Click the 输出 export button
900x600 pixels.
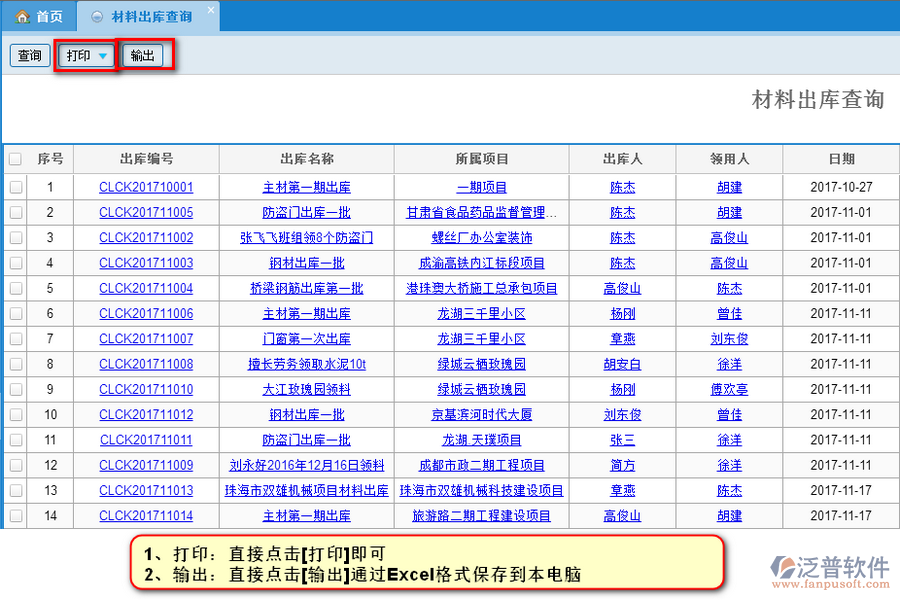click(143, 56)
